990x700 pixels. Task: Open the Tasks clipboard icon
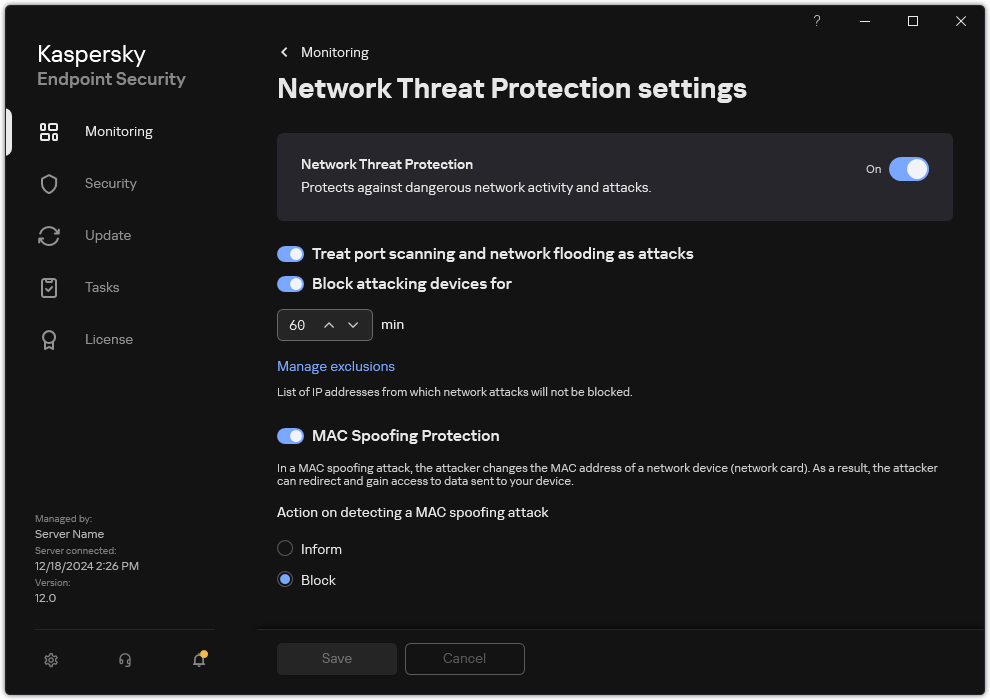point(48,287)
